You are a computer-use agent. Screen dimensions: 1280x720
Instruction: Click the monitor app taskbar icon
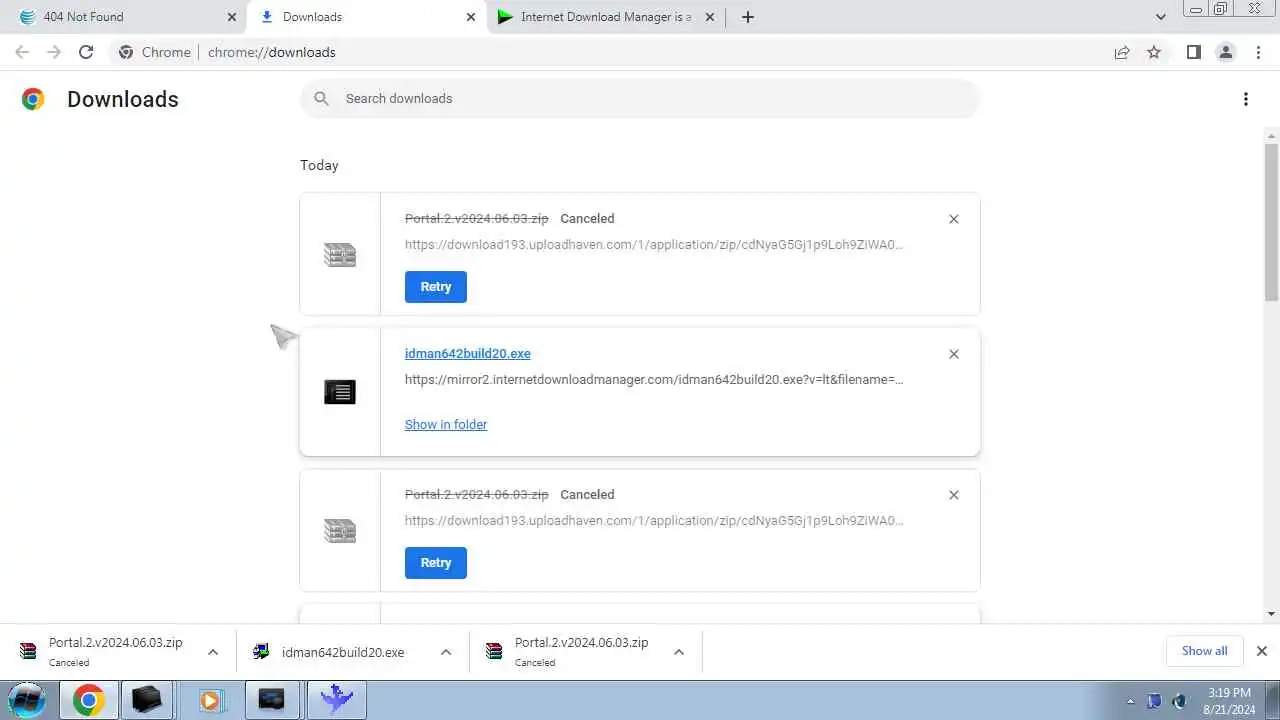[272, 700]
